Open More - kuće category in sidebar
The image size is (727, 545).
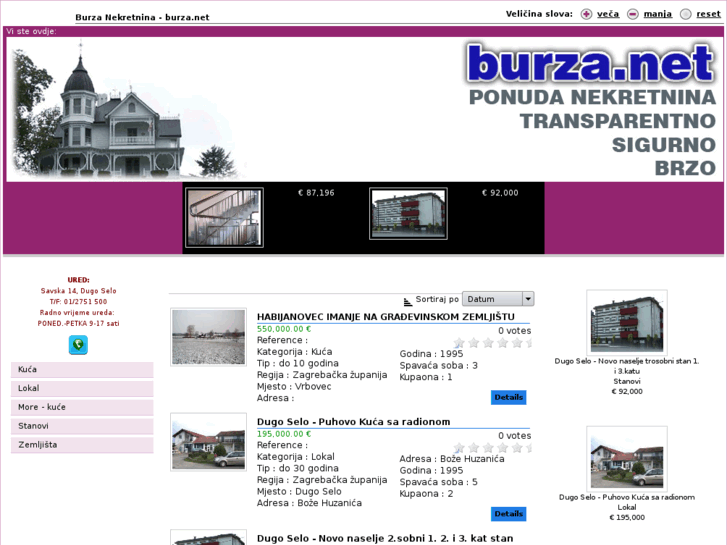coord(82,407)
